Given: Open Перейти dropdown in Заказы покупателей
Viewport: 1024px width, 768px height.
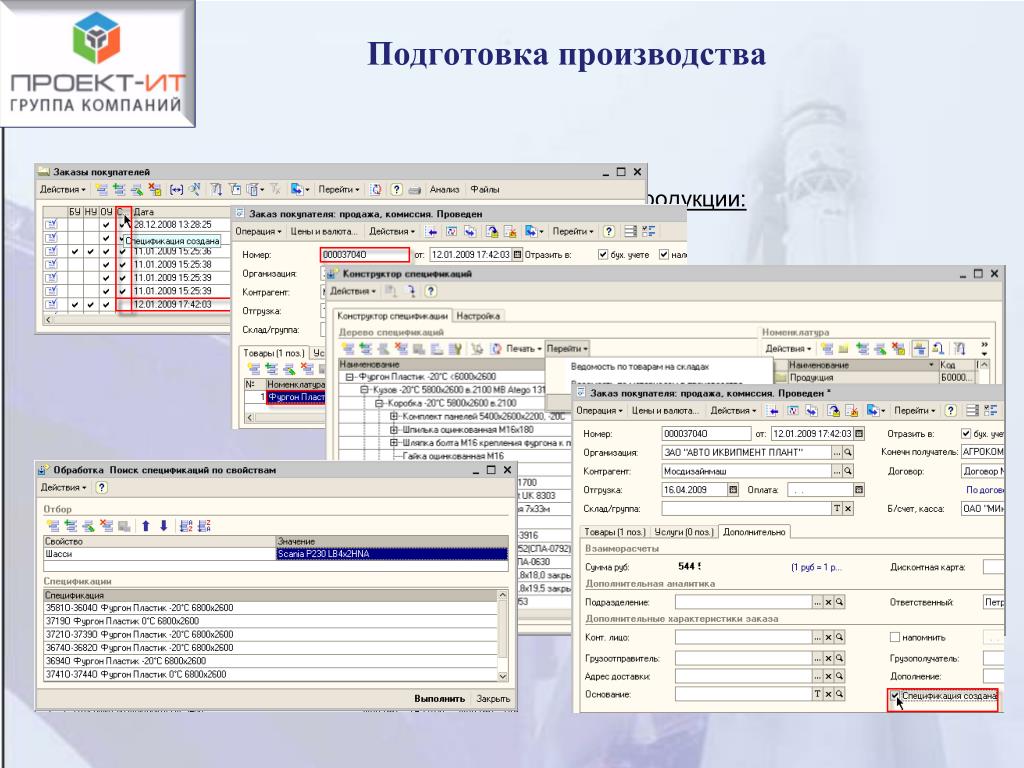Looking at the screenshot, I should [x=339, y=189].
